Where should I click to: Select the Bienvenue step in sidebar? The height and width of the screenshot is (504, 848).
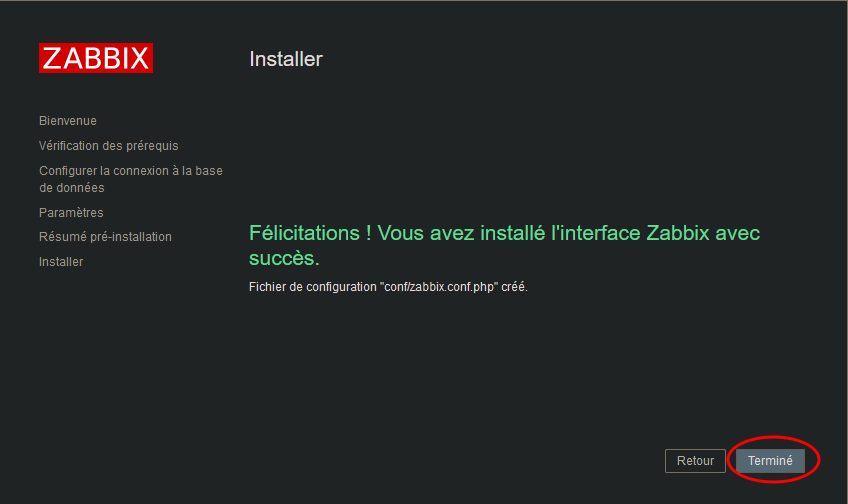(68, 121)
